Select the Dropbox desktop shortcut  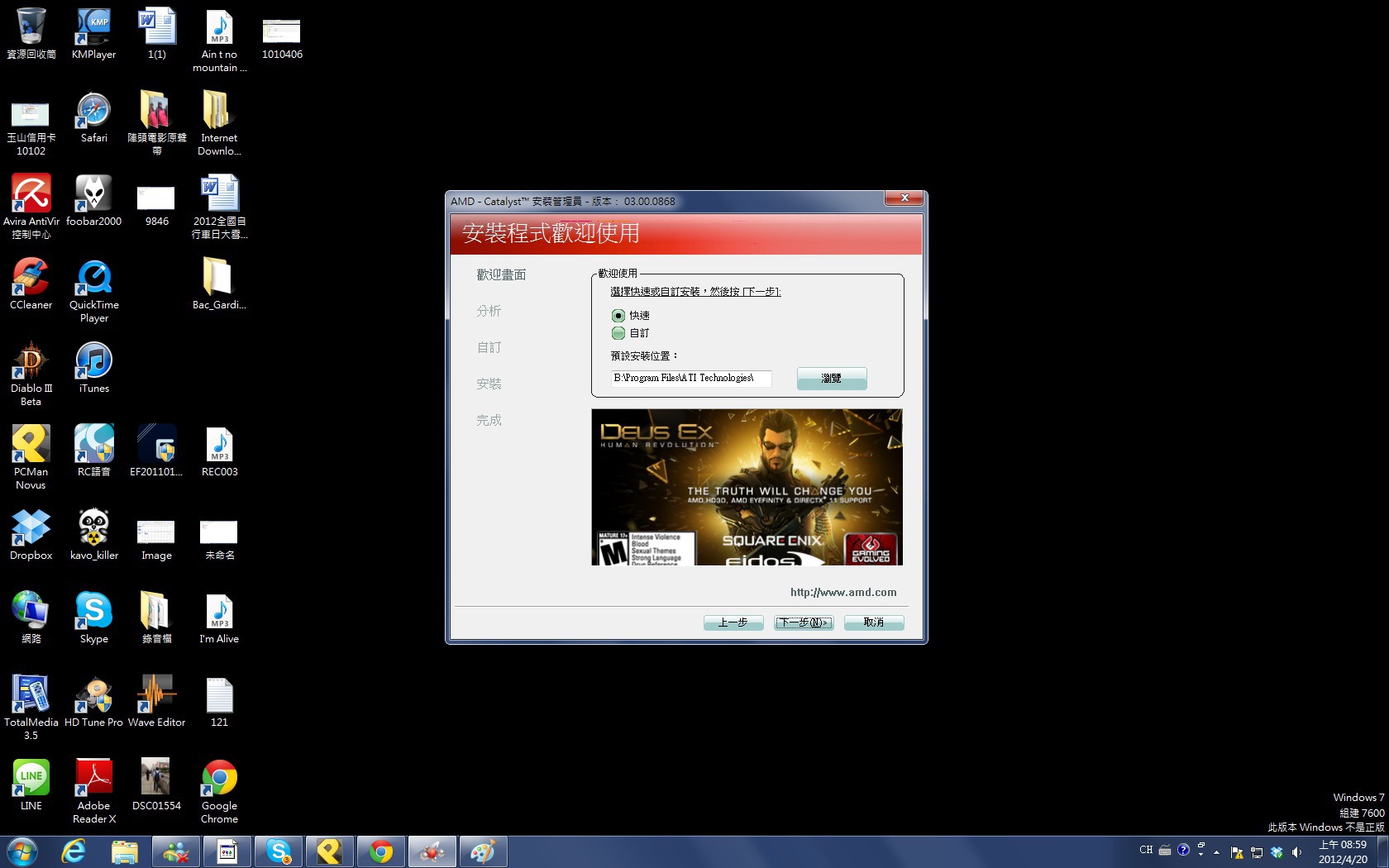coord(31,535)
